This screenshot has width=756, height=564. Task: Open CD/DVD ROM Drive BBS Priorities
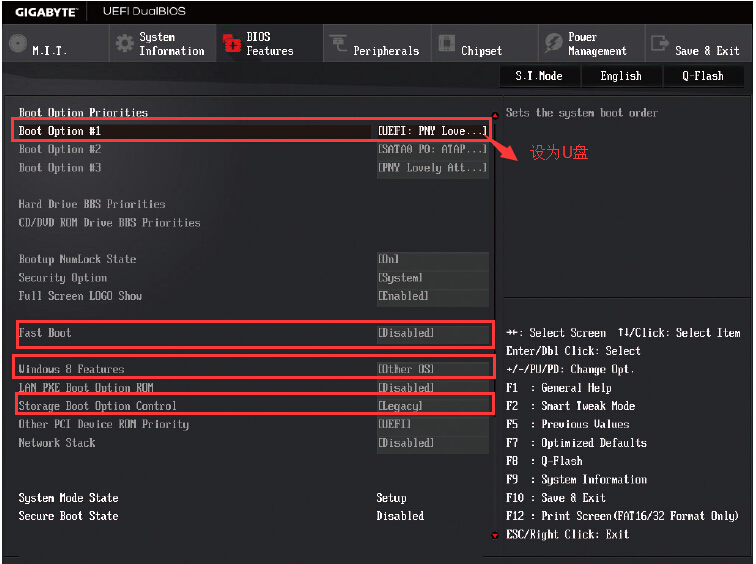109,223
